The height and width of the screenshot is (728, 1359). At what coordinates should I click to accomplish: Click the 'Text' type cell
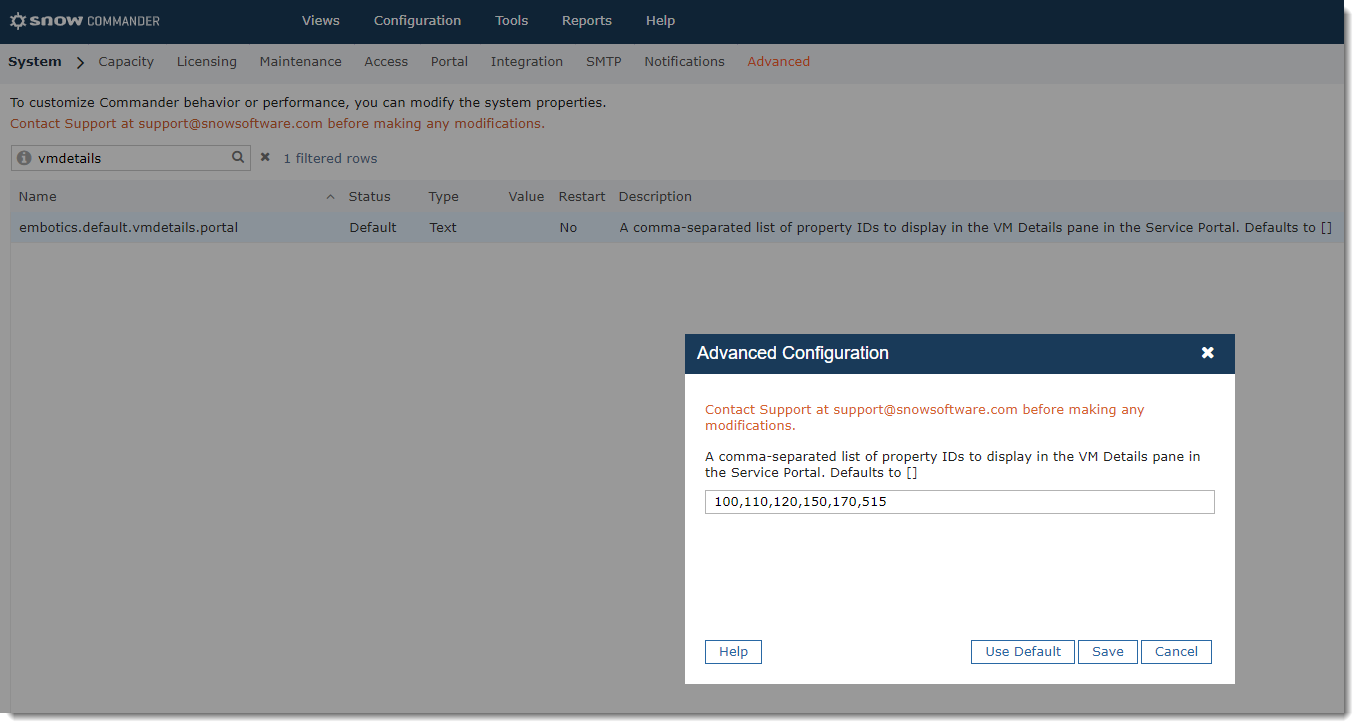click(443, 228)
